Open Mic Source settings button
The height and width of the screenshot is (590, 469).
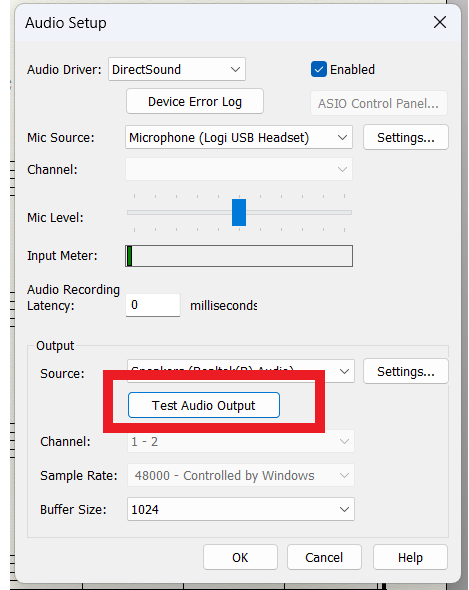(x=406, y=137)
